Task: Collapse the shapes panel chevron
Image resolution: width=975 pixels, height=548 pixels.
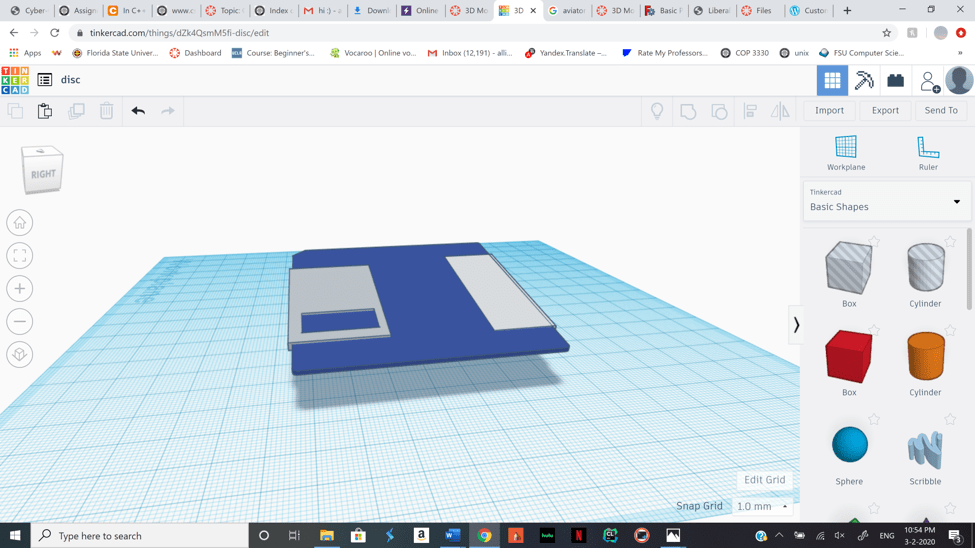Action: pyautogui.click(x=796, y=325)
